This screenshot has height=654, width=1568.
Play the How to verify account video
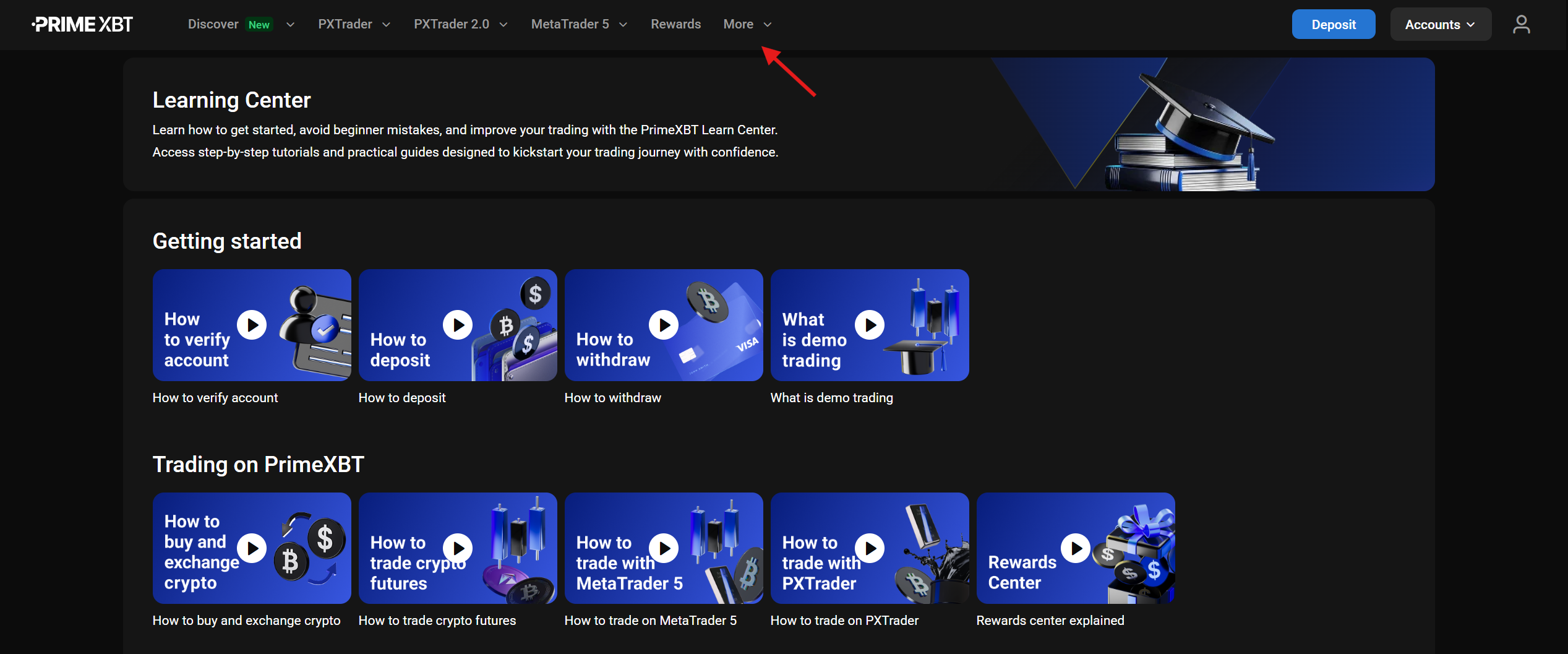tap(252, 325)
